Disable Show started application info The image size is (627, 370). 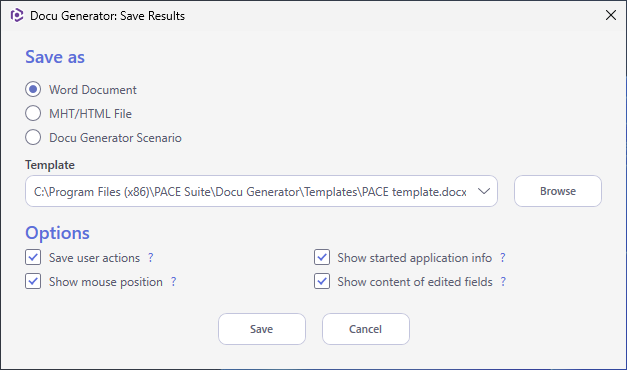(x=321, y=257)
